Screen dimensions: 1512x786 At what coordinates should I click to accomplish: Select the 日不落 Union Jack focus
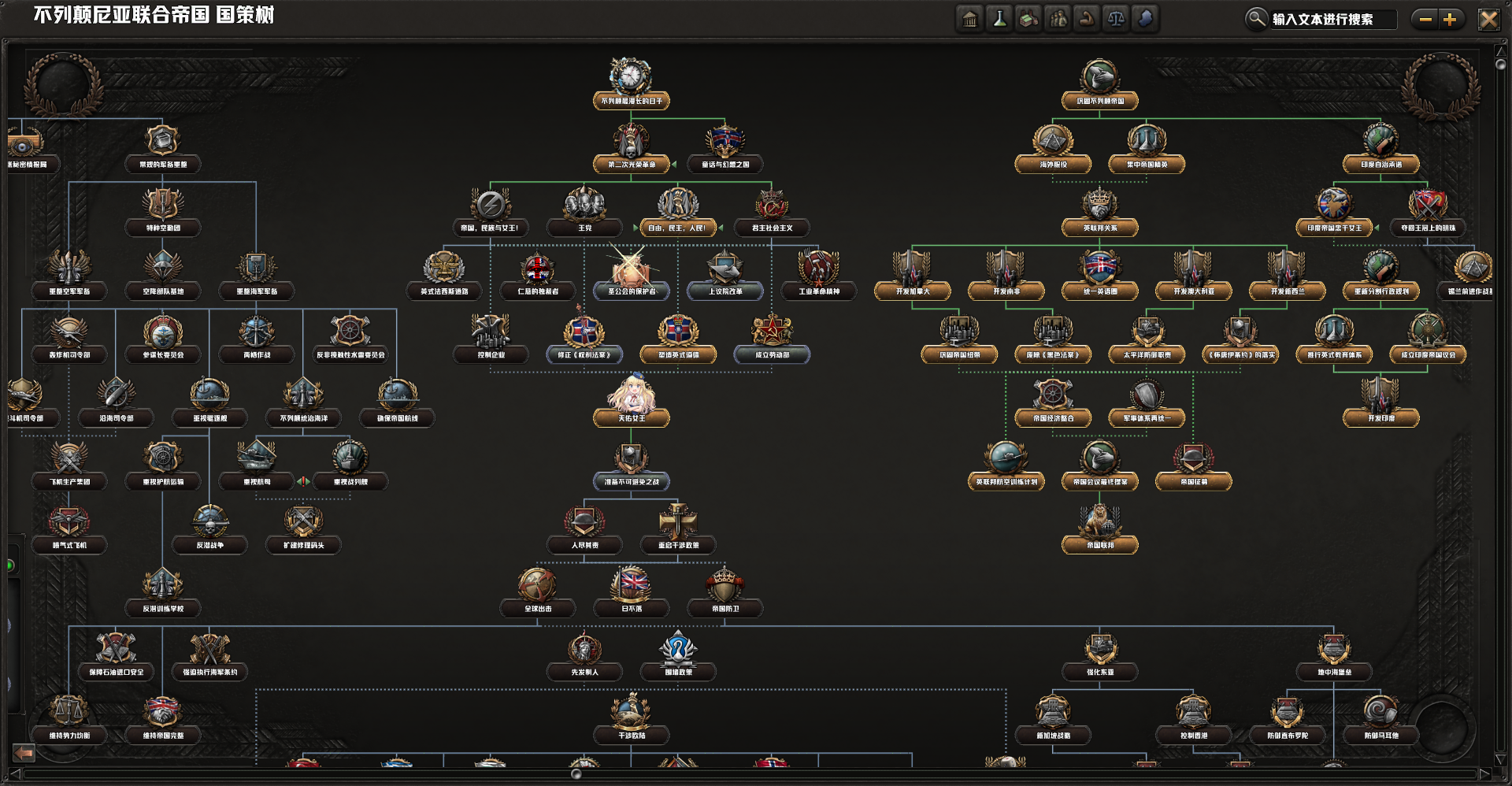tap(631, 585)
